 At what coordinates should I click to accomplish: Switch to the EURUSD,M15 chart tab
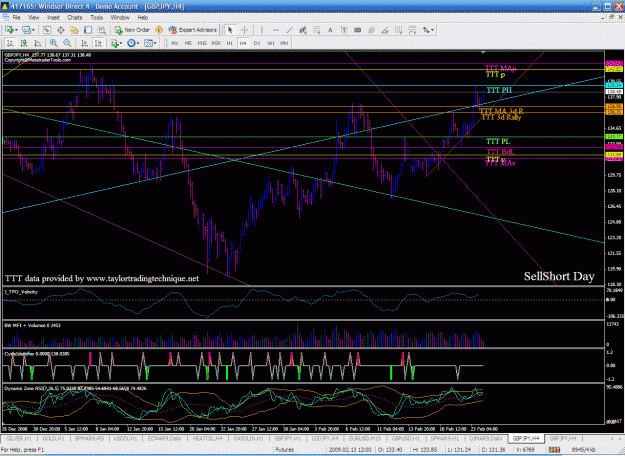tap(364, 438)
